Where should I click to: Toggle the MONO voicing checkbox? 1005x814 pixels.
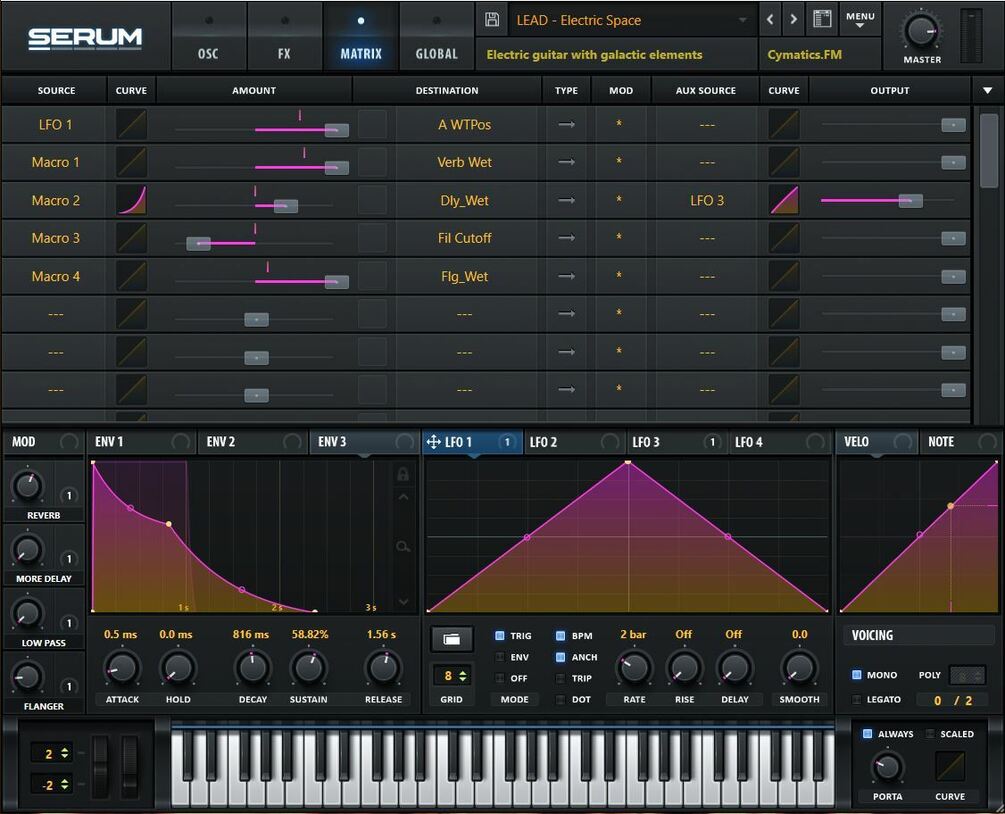coord(856,675)
